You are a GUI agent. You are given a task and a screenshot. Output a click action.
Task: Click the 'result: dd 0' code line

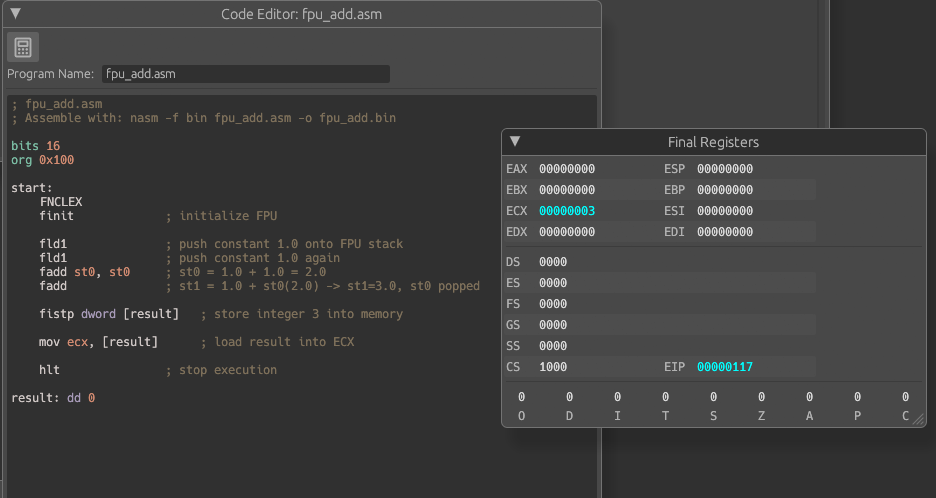(x=53, y=398)
